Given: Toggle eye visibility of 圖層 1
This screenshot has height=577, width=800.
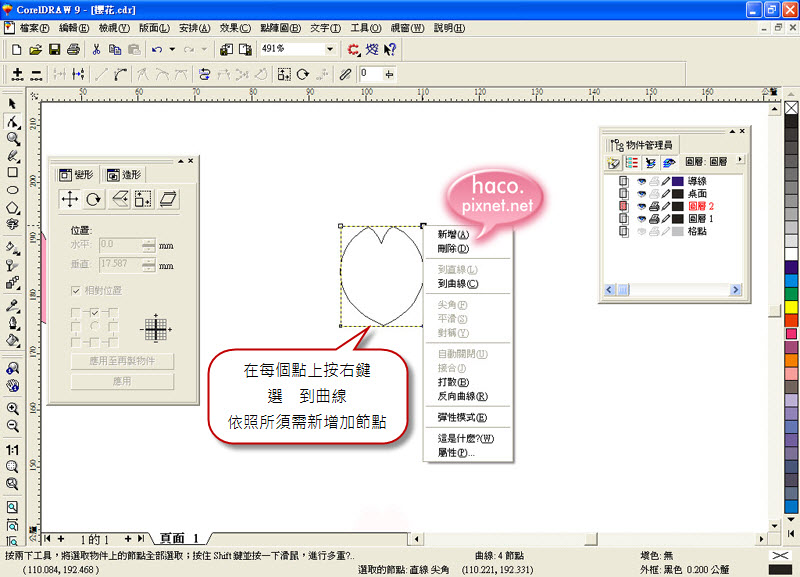Looking at the screenshot, I should [x=641, y=219].
